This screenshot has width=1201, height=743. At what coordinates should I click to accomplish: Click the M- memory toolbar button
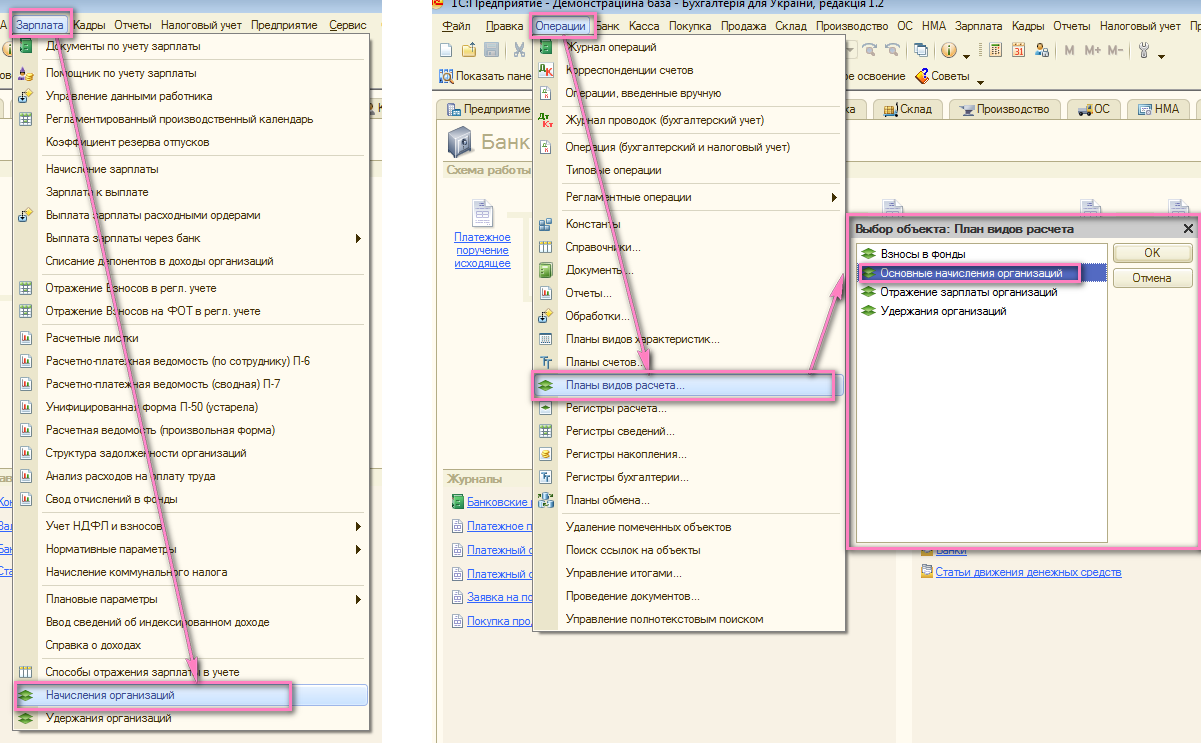pyautogui.click(x=1115, y=50)
